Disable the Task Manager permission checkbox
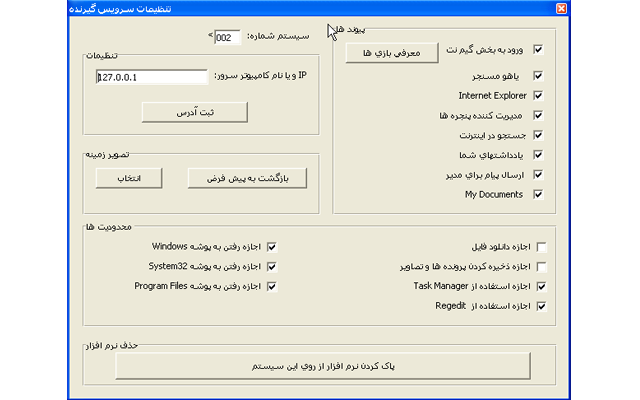640x400 pixels. tap(541, 287)
